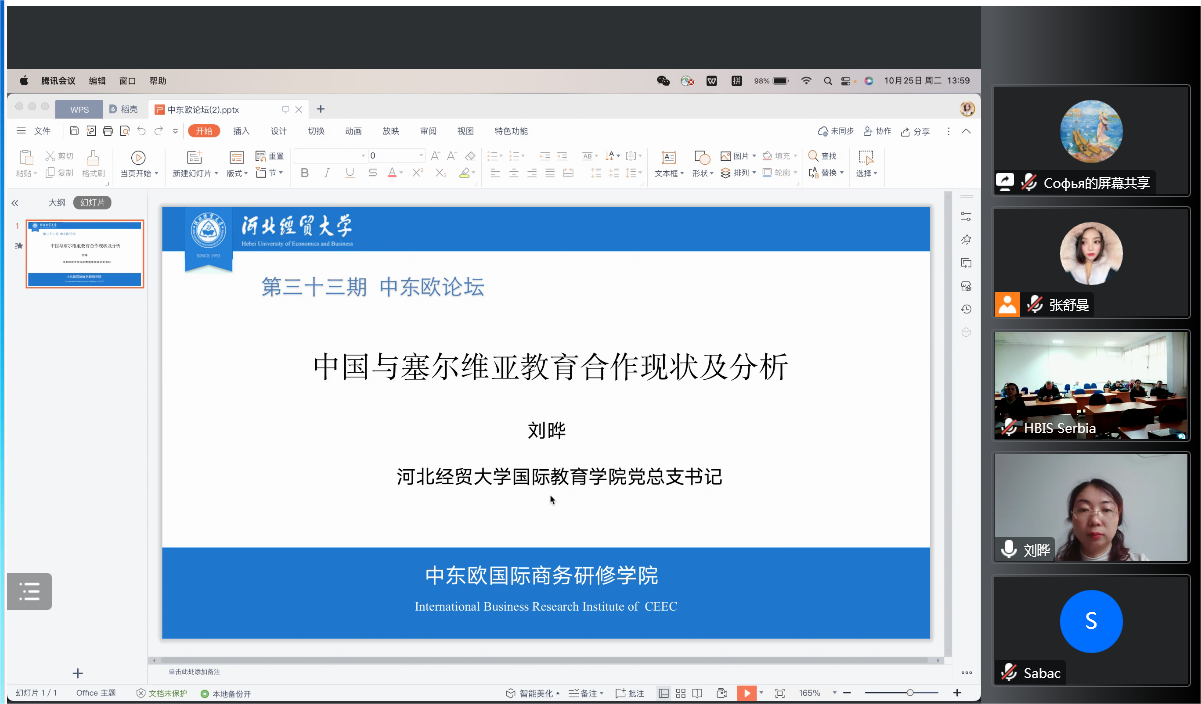Open the font size dropdown showing 0
This screenshot has width=1201, height=704.
click(x=422, y=156)
